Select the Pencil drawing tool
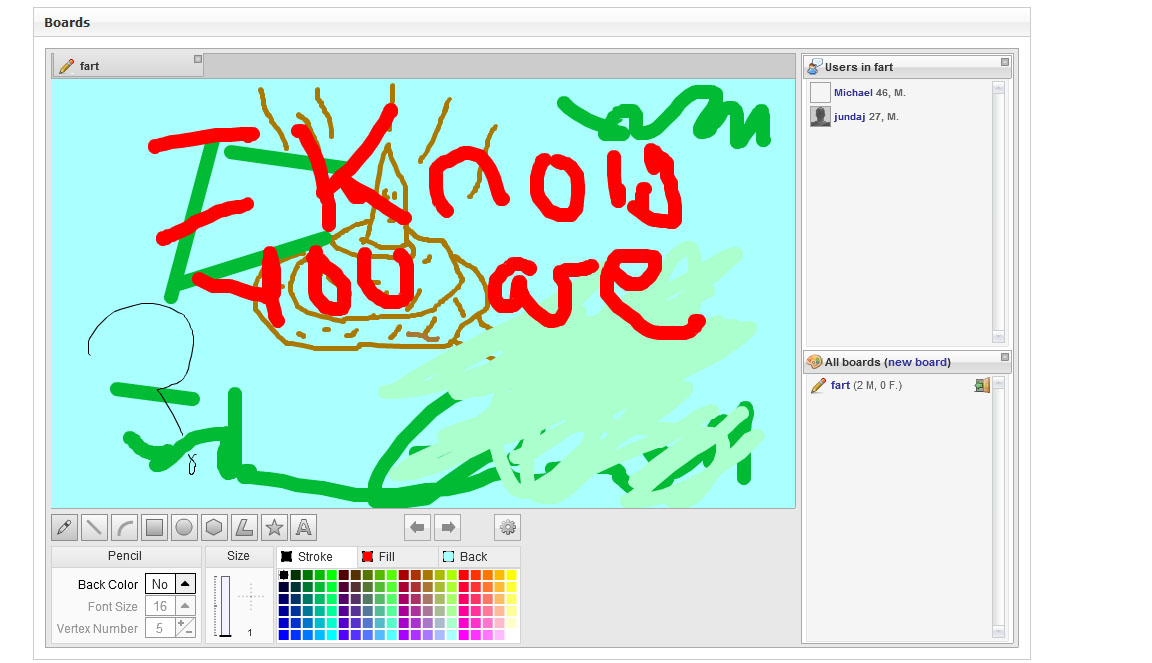Screen dimensions: 1152x663 click(65, 527)
